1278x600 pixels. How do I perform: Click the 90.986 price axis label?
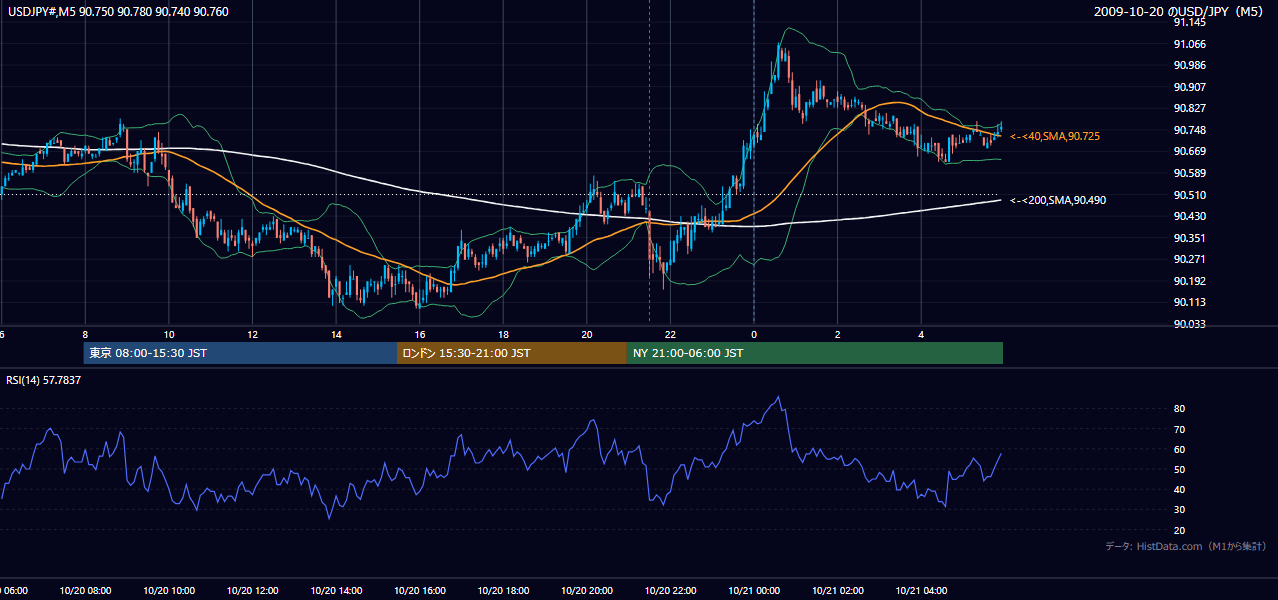(1189, 65)
